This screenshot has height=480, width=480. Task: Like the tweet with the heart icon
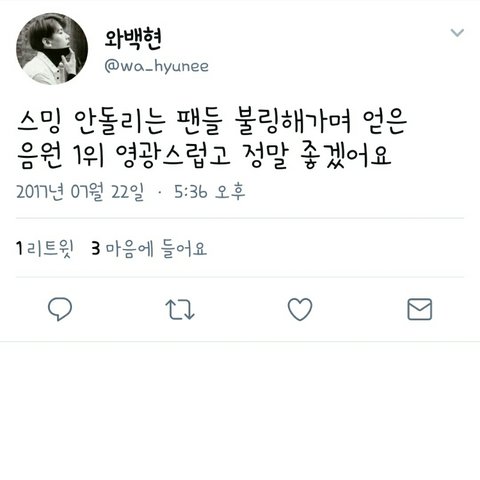tap(300, 309)
